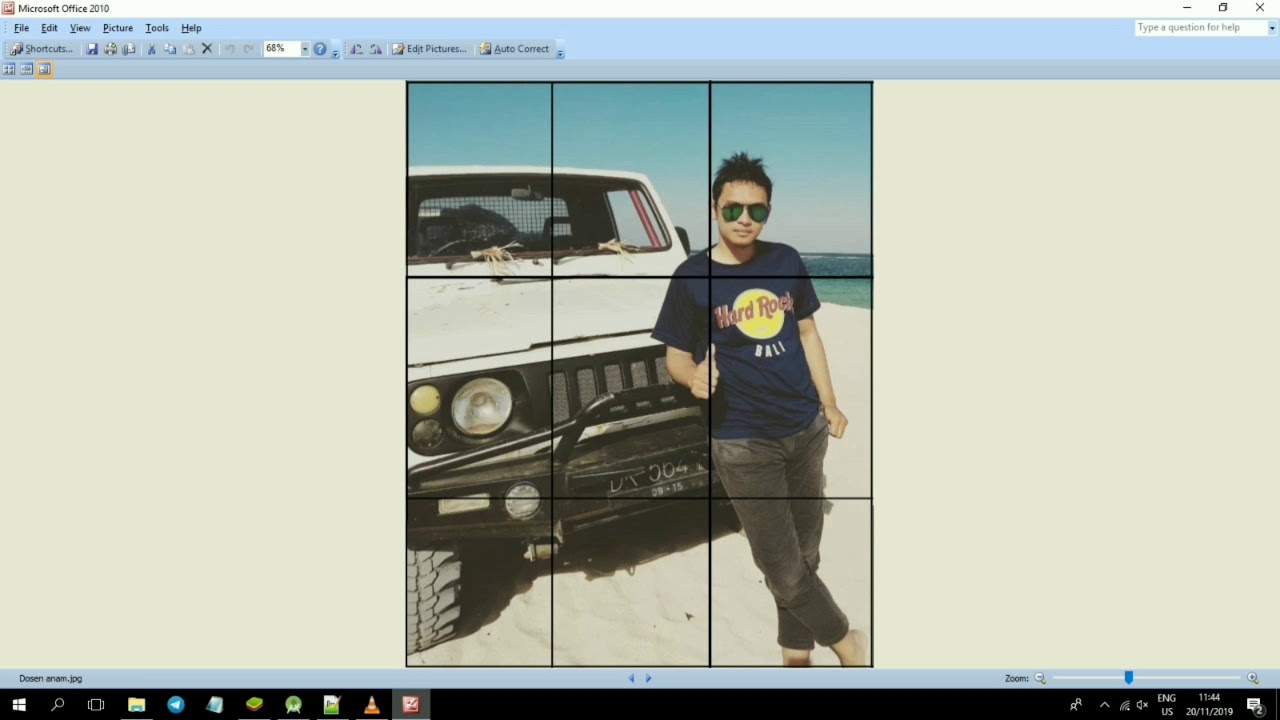The height and width of the screenshot is (720, 1280).
Task: Open the notification center icon
Action: tap(1255, 705)
